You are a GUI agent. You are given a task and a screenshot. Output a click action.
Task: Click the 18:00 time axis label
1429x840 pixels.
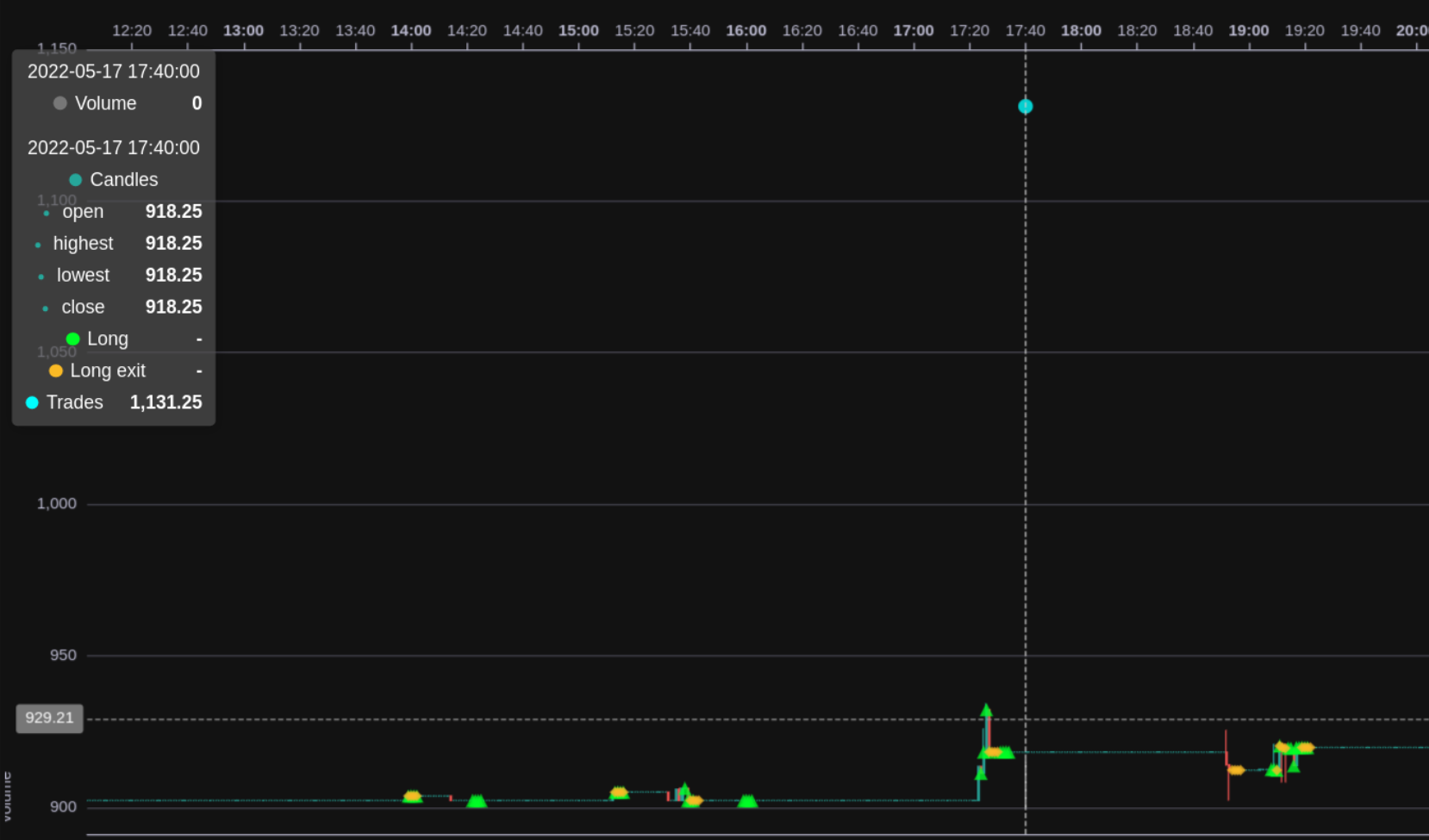(1081, 30)
